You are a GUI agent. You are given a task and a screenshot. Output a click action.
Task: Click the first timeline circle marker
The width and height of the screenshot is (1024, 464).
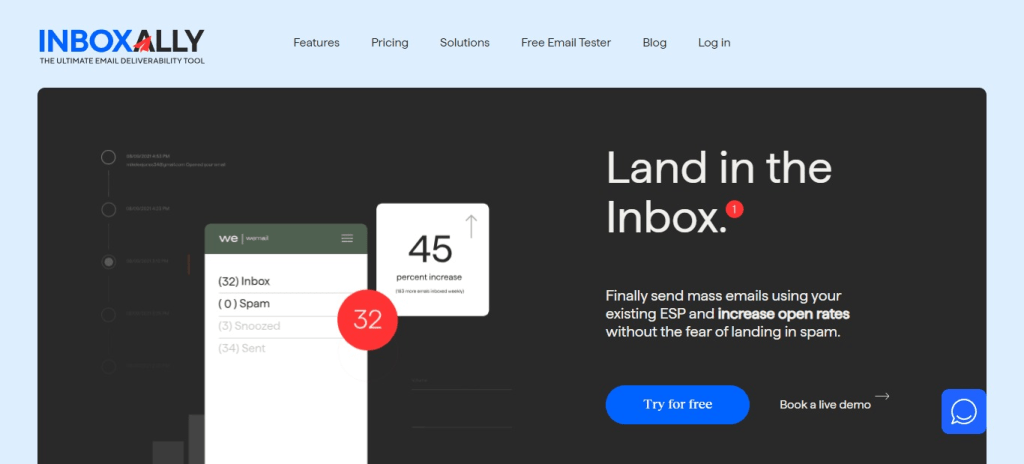(x=108, y=157)
